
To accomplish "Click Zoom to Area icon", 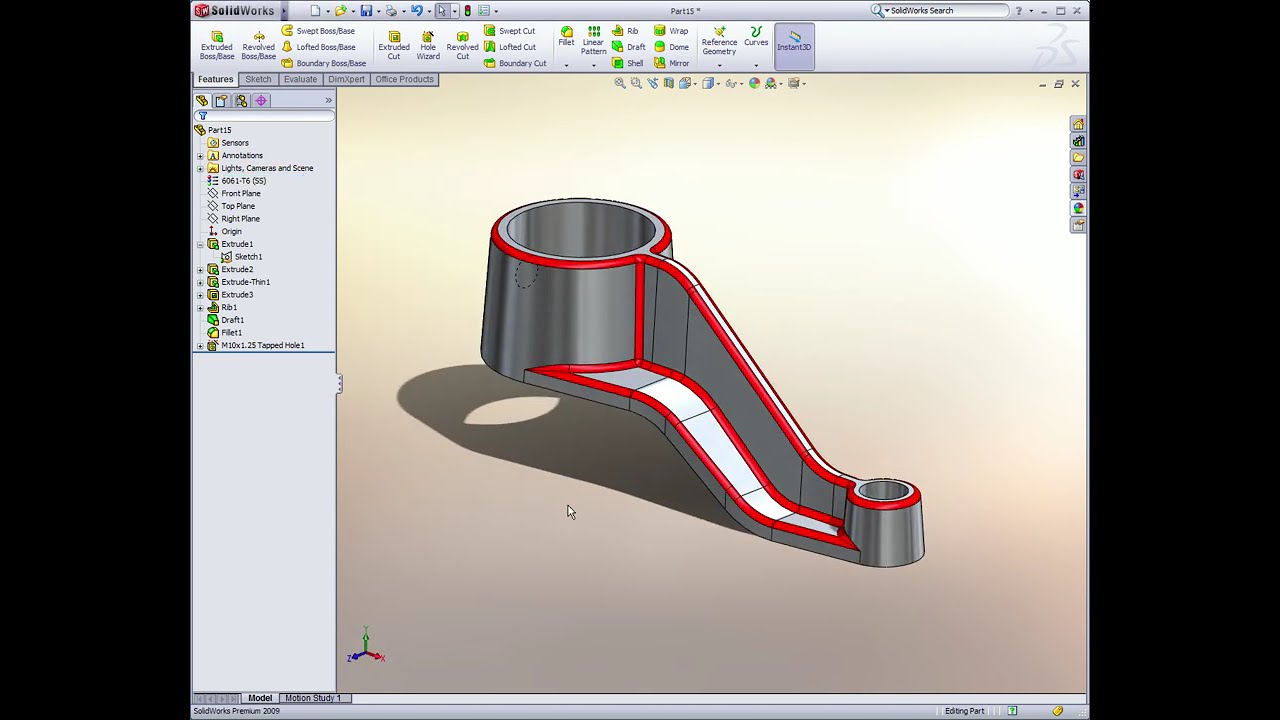I will (x=636, y=83).
